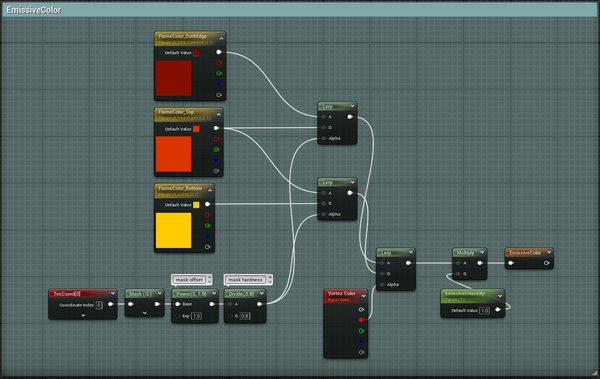Collapse the FlameColor_DarkEdge node preview
The width and height of the screenshot is (600, 379).
pos(221,38)
